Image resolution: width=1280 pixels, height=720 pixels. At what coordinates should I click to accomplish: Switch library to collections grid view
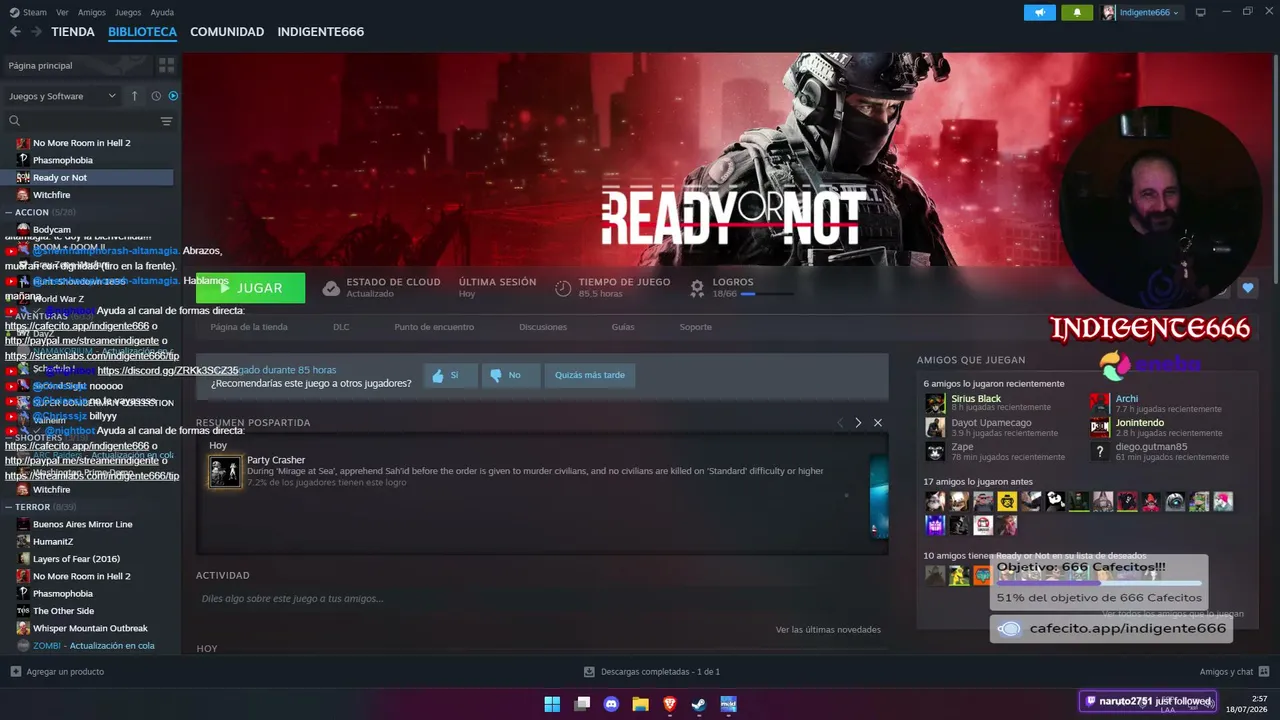click(166, 65)
